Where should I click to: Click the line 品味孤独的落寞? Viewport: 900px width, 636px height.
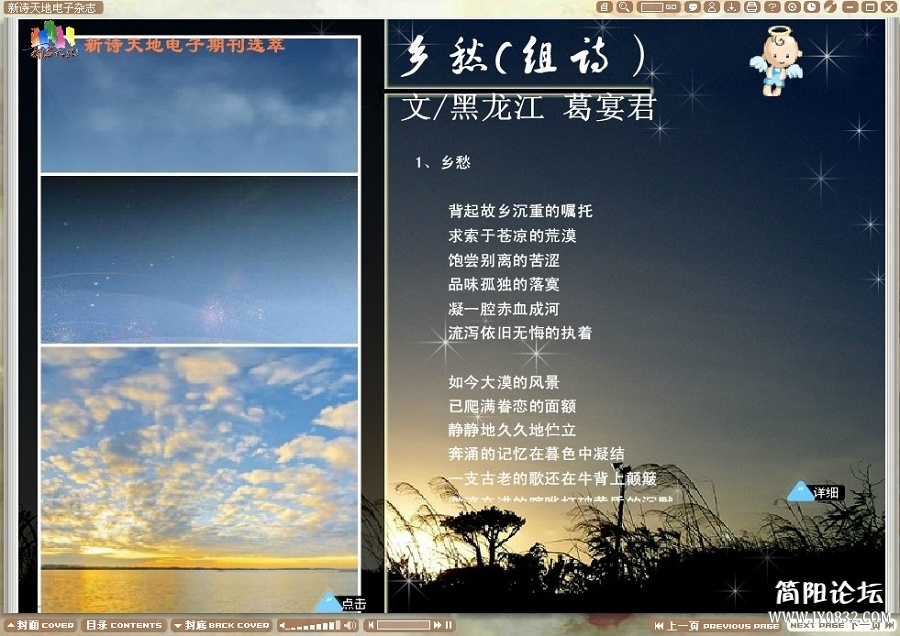[504, 284]
